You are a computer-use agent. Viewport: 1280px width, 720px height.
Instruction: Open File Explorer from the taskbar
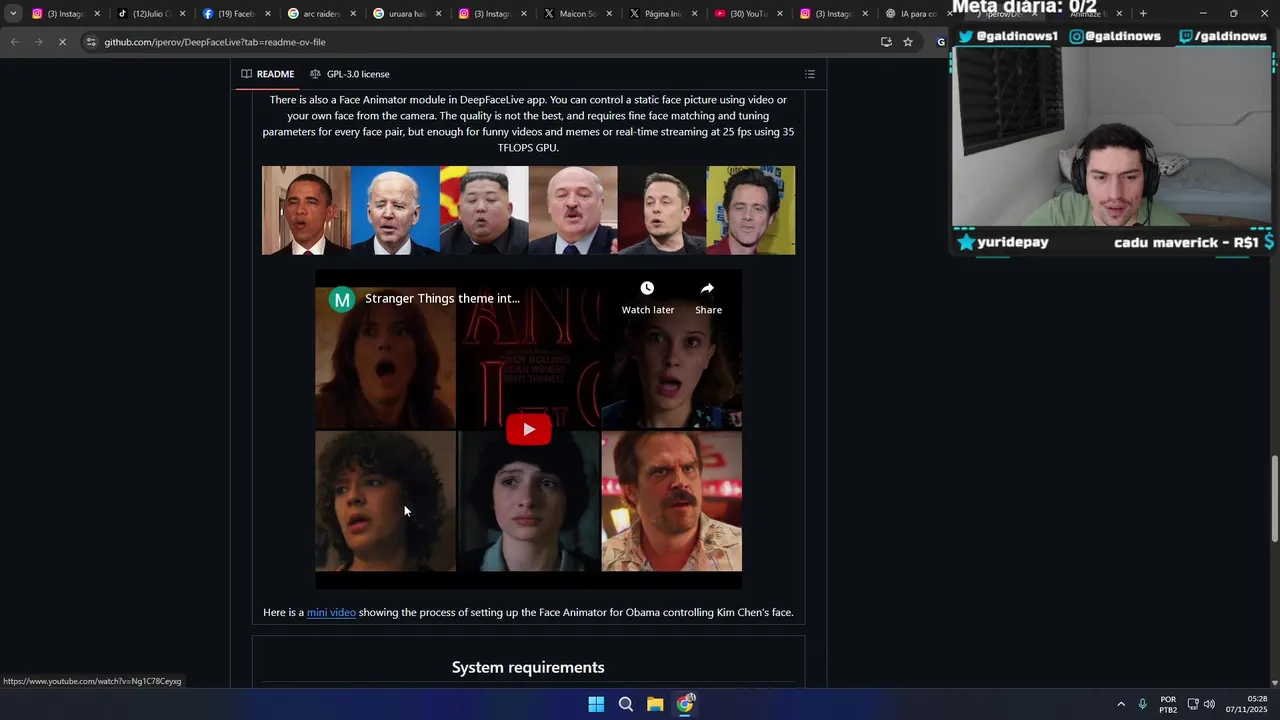point(655,704)
